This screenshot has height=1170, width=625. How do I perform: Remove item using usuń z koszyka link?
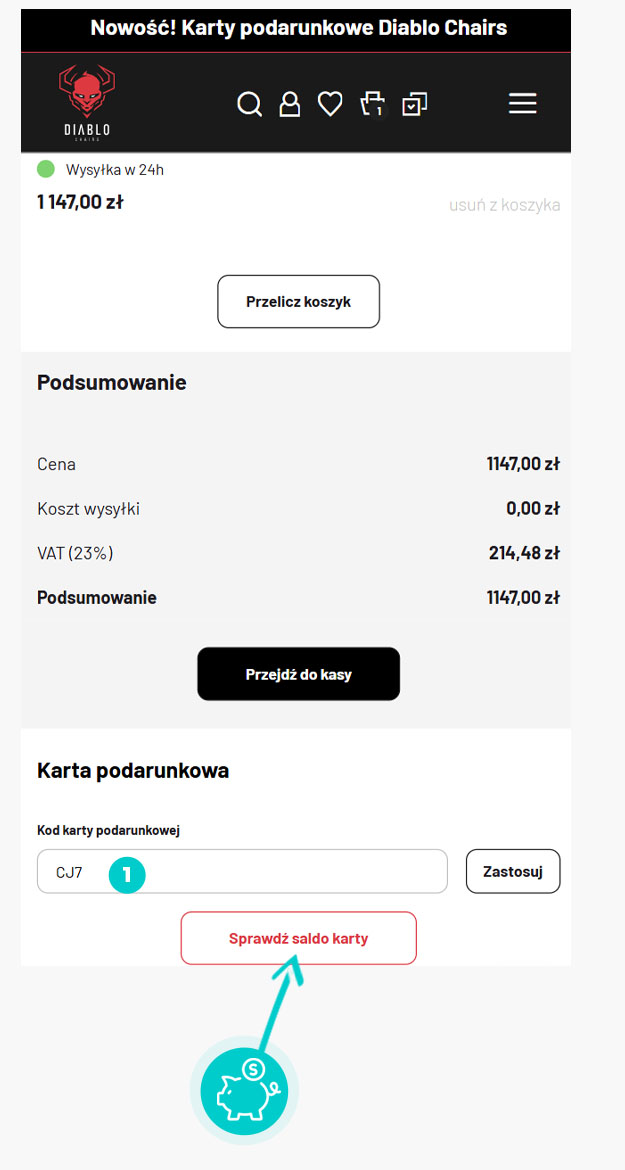point(504,204)
